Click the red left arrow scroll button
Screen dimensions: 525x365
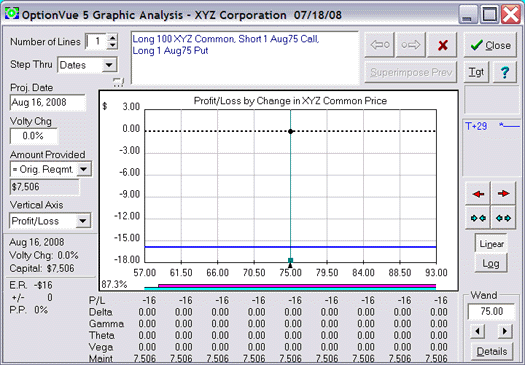pos(478,194)
